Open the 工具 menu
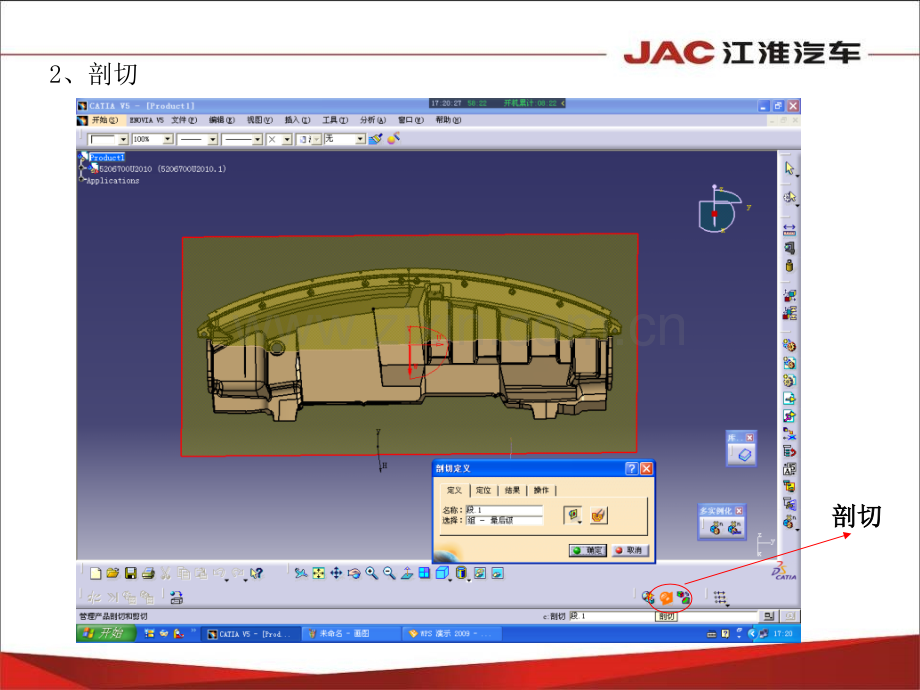The width and height of the screenshot is (920, 690). 329,120
